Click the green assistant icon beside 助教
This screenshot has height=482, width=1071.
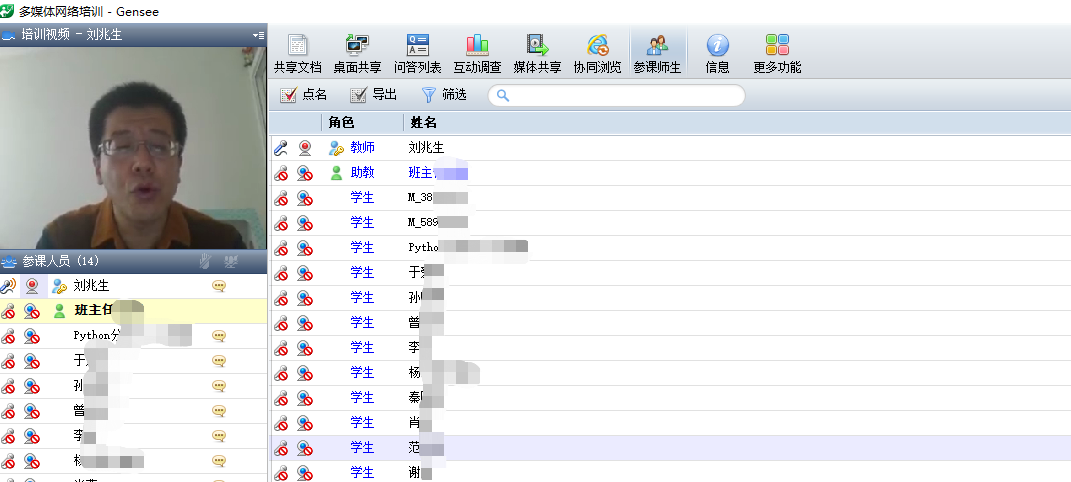pos(336,173)
